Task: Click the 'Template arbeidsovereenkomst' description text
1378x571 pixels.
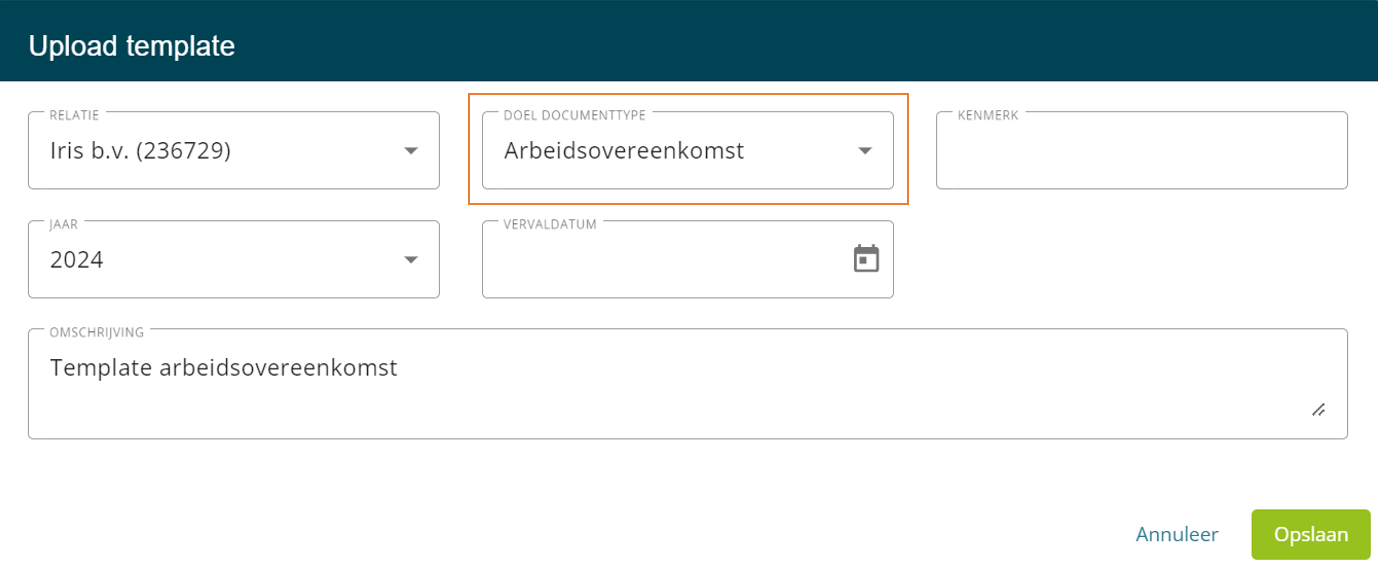Action: click(x=224, y=368)
